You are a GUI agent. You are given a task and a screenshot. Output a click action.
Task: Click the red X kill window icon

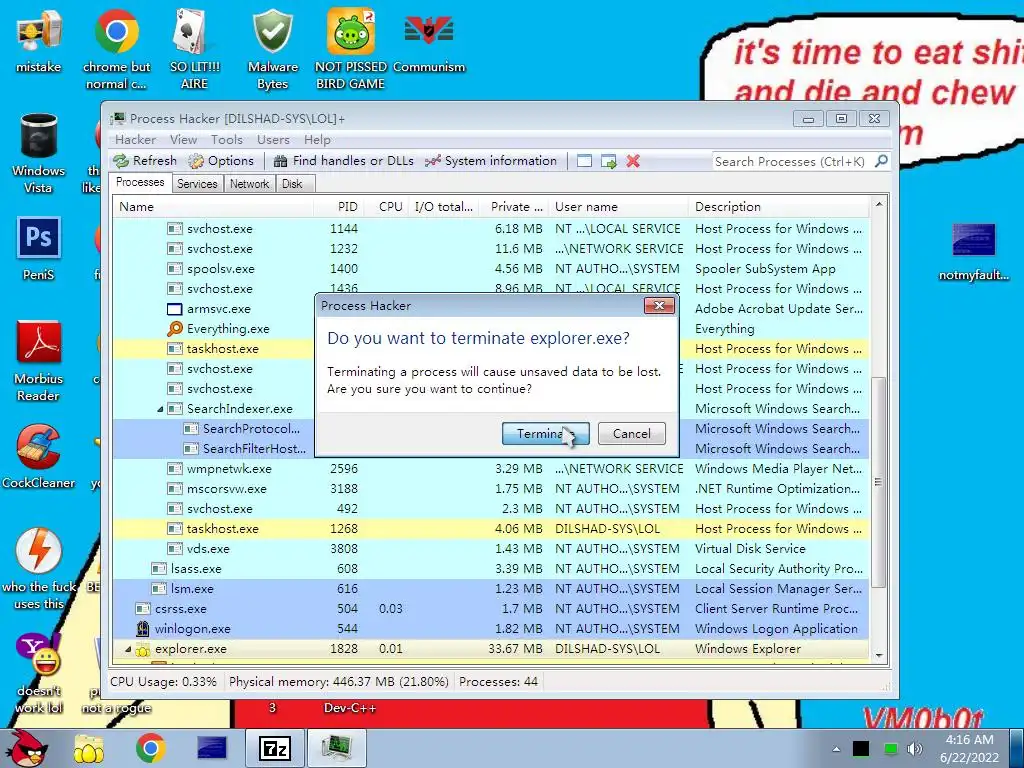(x=633, y=161)
